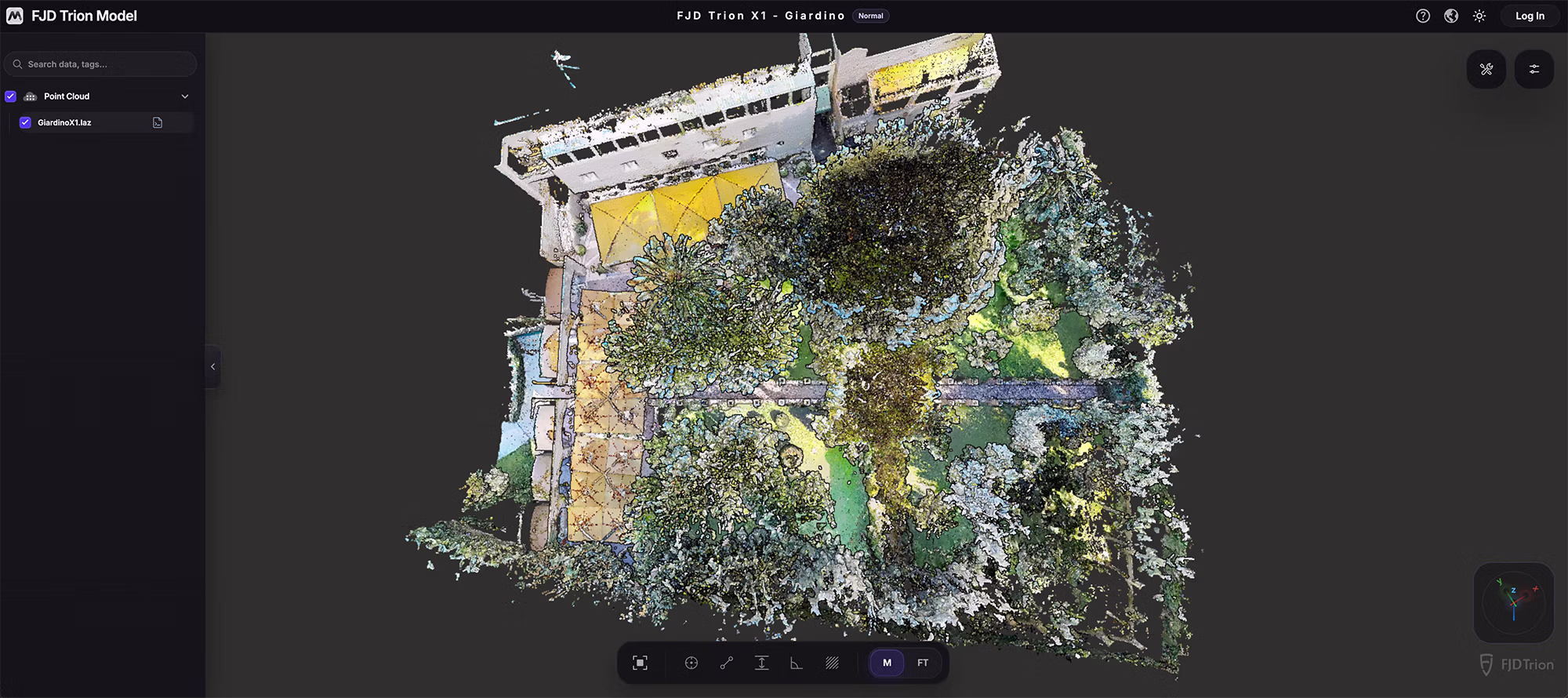
Task: Click the Normal mode badge
Action: pos(870,16)
